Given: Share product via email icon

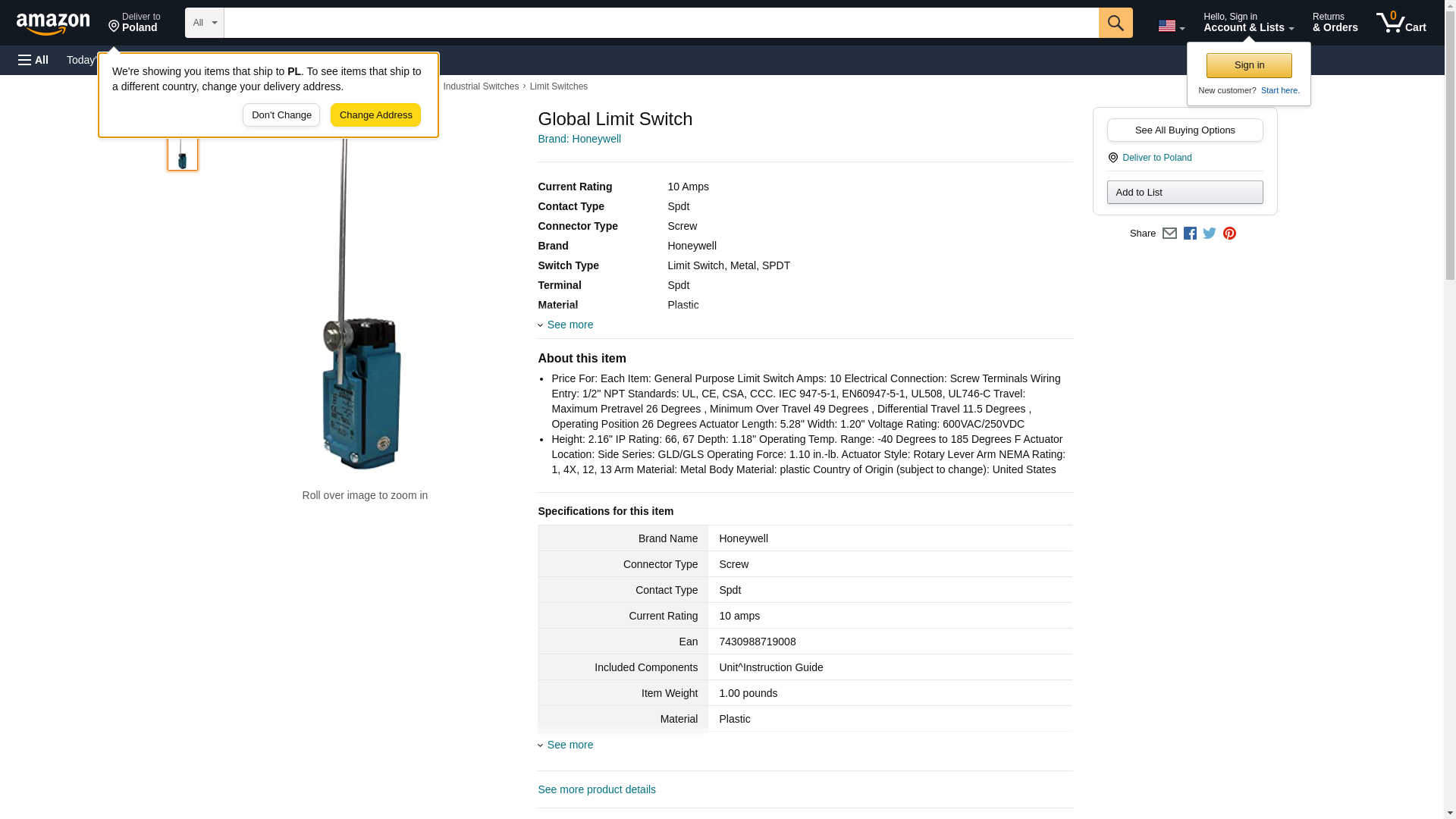Looking at the screenshot, I should click(1169, 234).
